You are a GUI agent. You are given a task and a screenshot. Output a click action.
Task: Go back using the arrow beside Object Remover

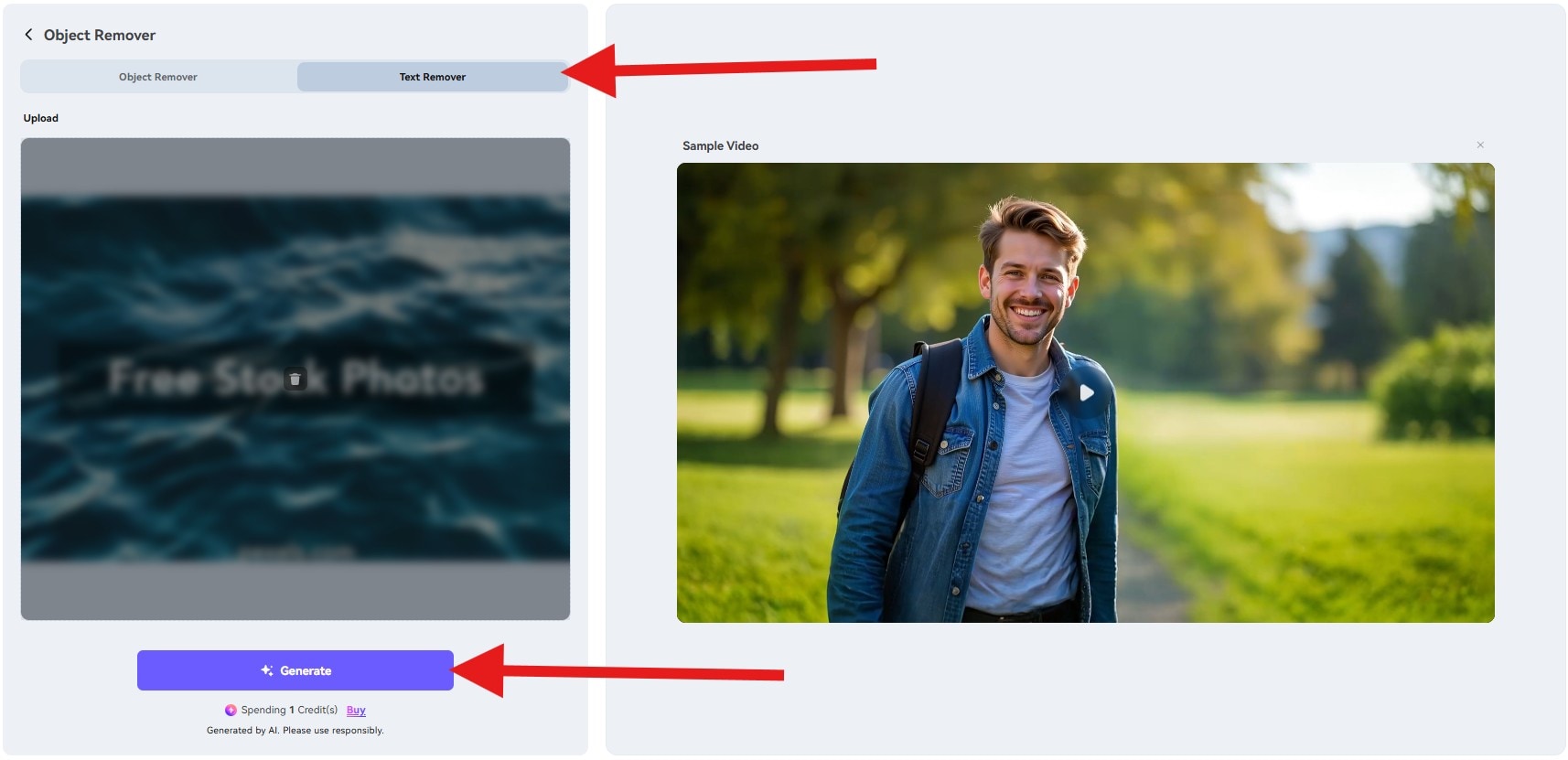(28, 35)
